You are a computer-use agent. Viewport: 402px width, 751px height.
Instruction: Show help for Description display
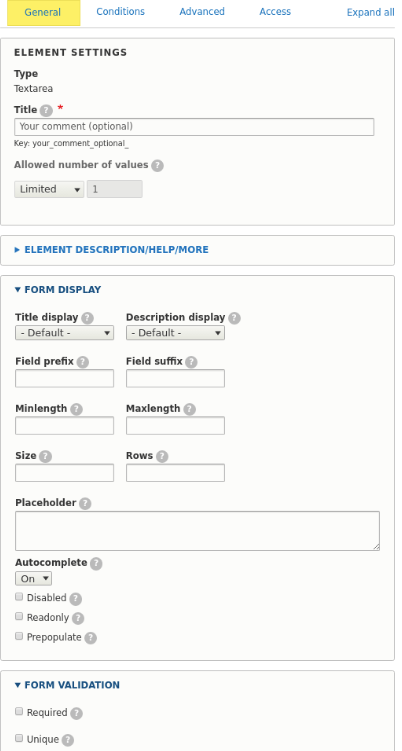[234, 318]
